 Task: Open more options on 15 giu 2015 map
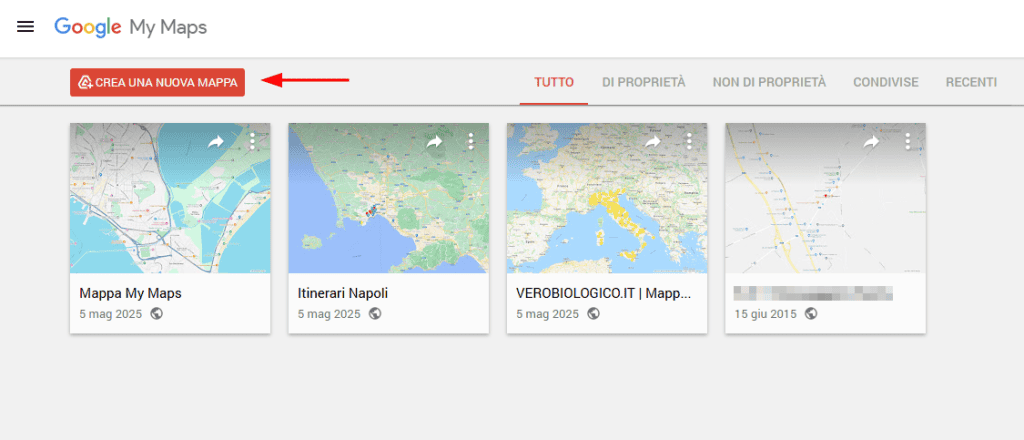click(x=907, y=141)
